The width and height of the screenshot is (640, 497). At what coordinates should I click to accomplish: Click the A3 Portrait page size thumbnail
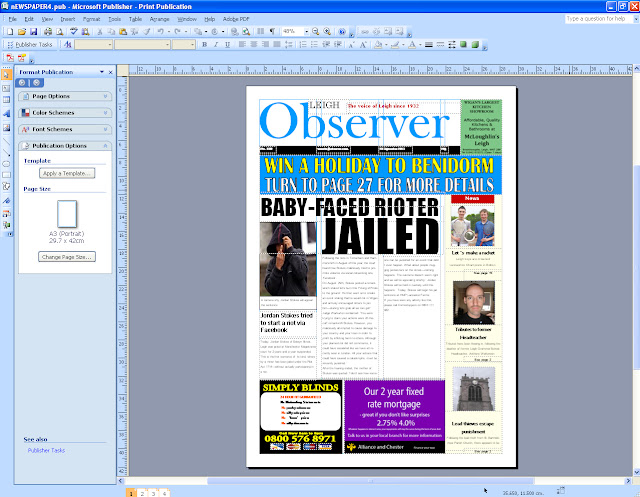pyautogui.click(x=67, y=214)
